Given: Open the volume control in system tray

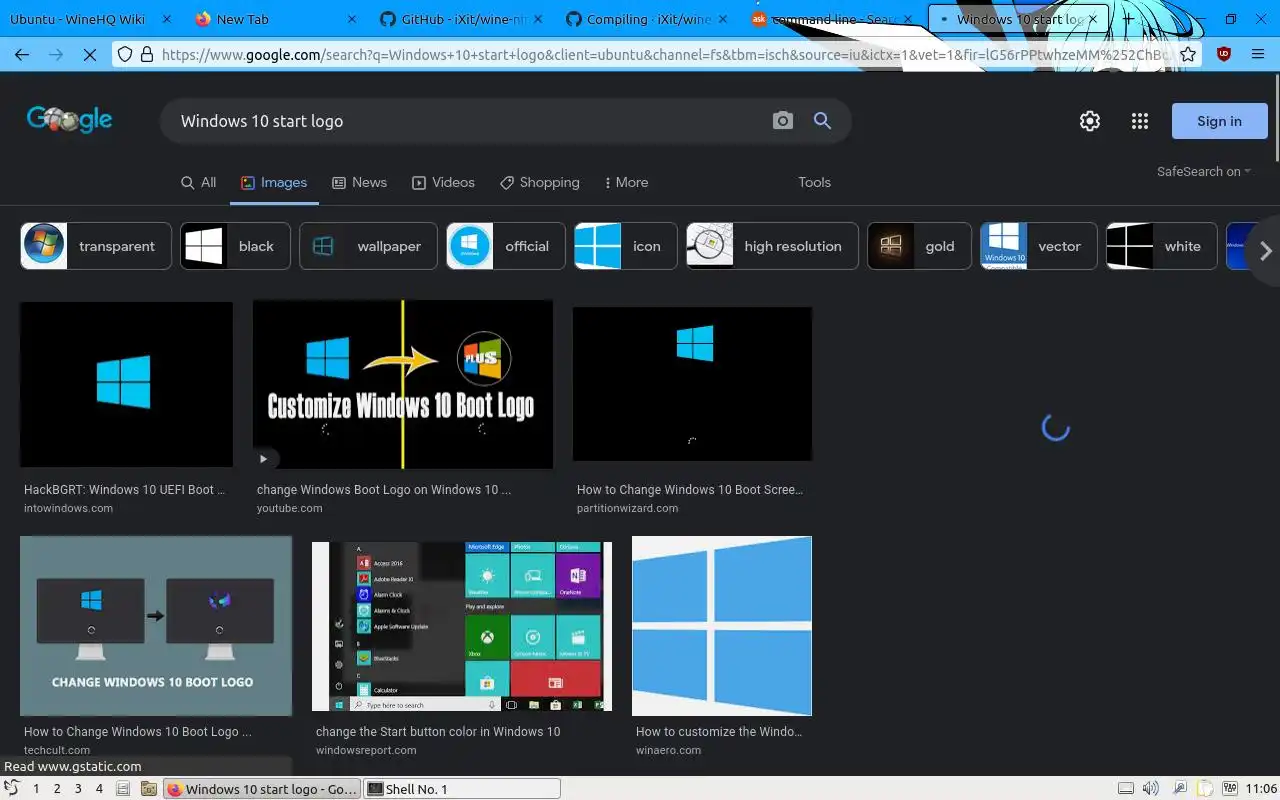Looking at the screenshot, I should pyautogui.click(x=1151, y=789).
